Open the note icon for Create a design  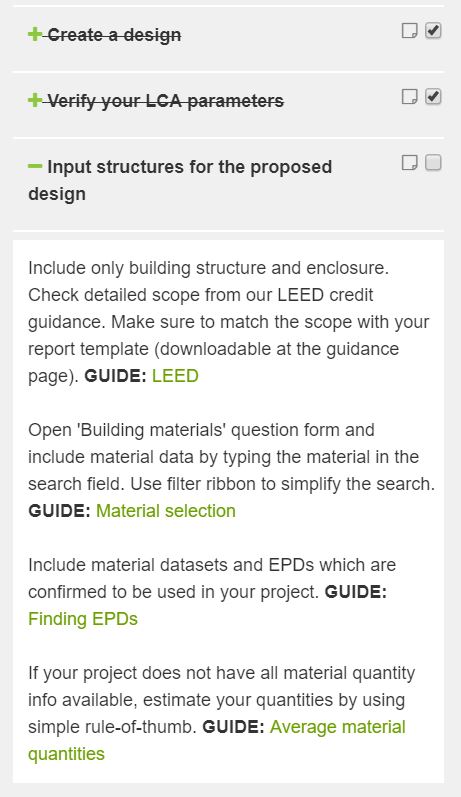[x=410, y=30]
